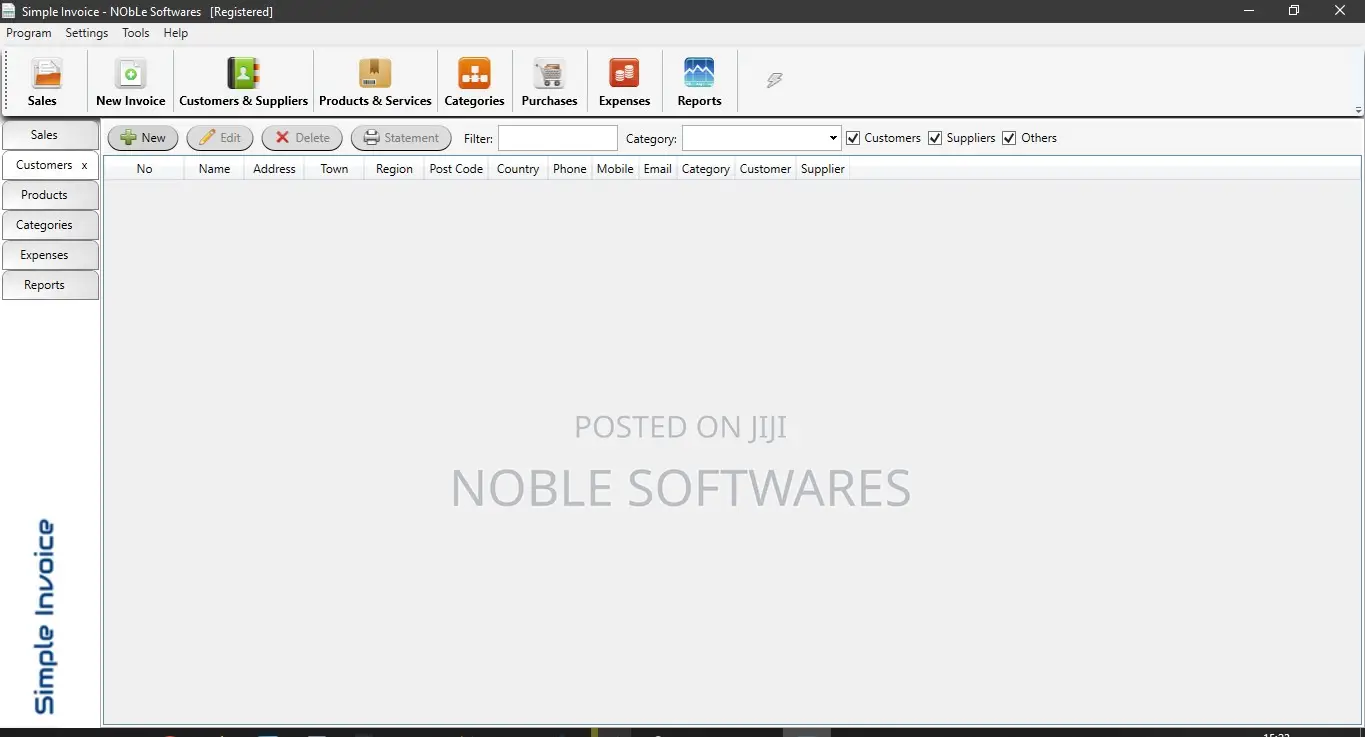Open the Help menu
Screen dimensions: 1365x737
[x=176, y=33]
